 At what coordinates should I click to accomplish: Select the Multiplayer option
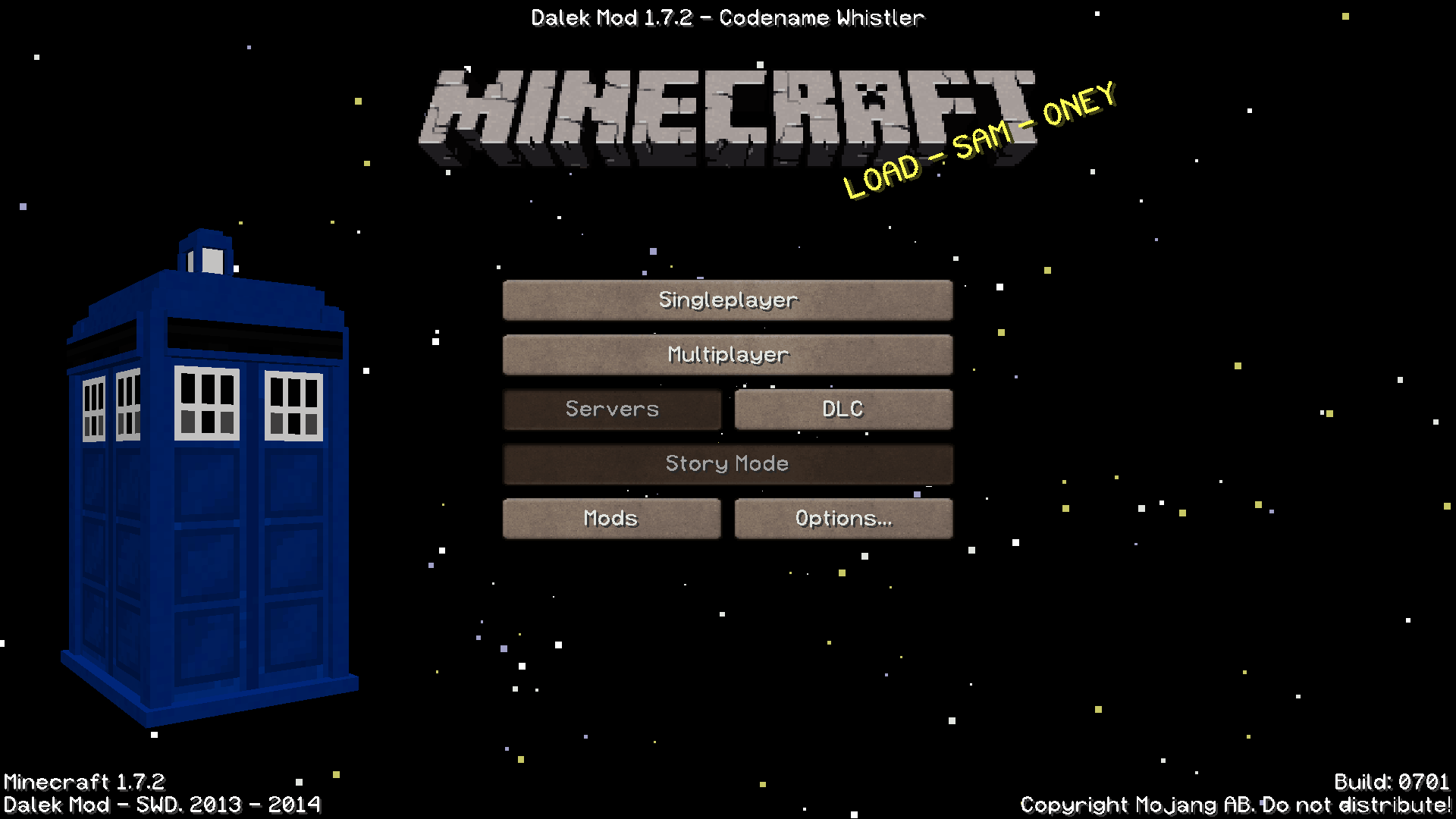(x=728, y=354)
